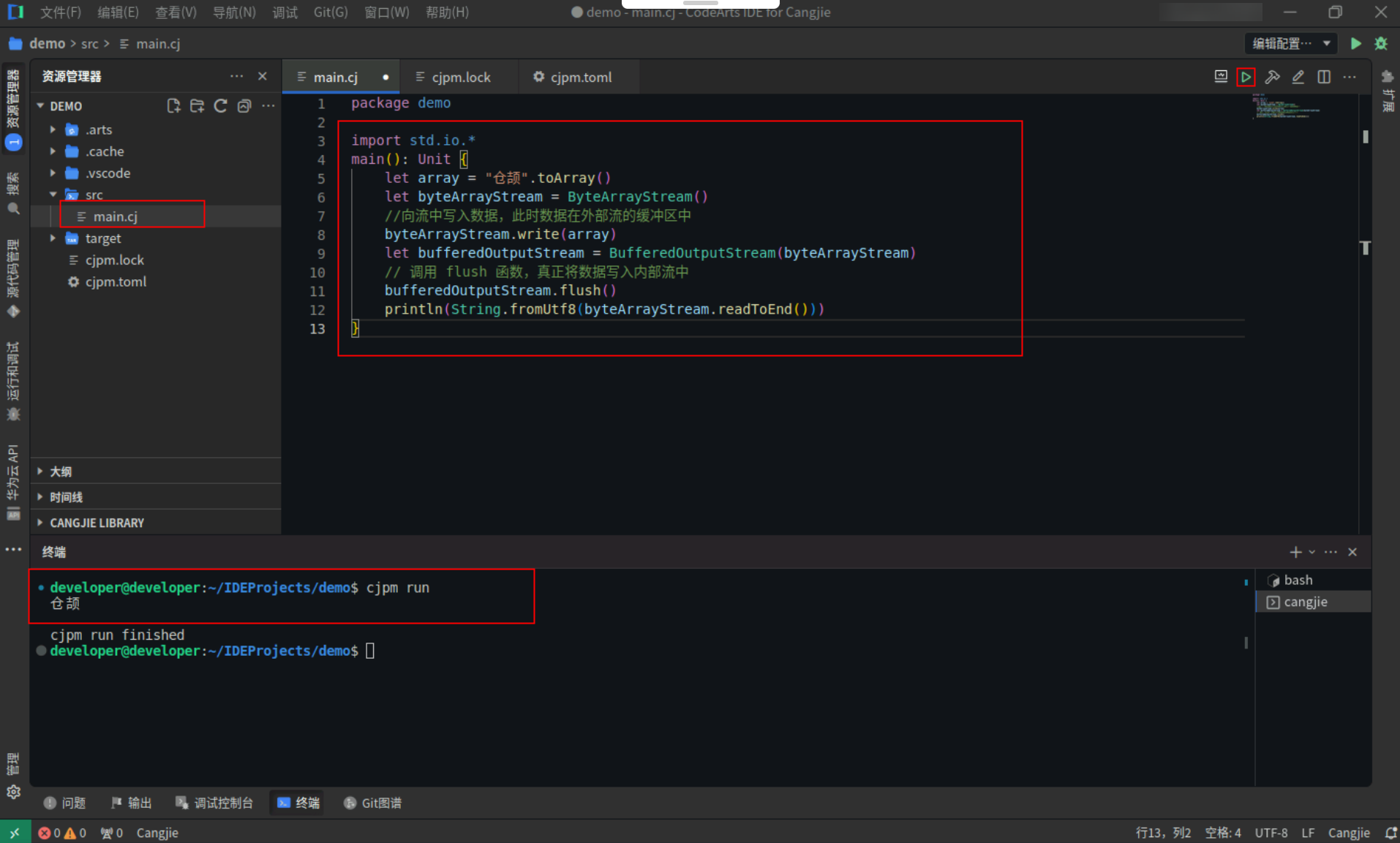The height and width of the screenshot is (843, 1400).
Task: Open notifications bell in the status bar
Action: [1390, 833]
